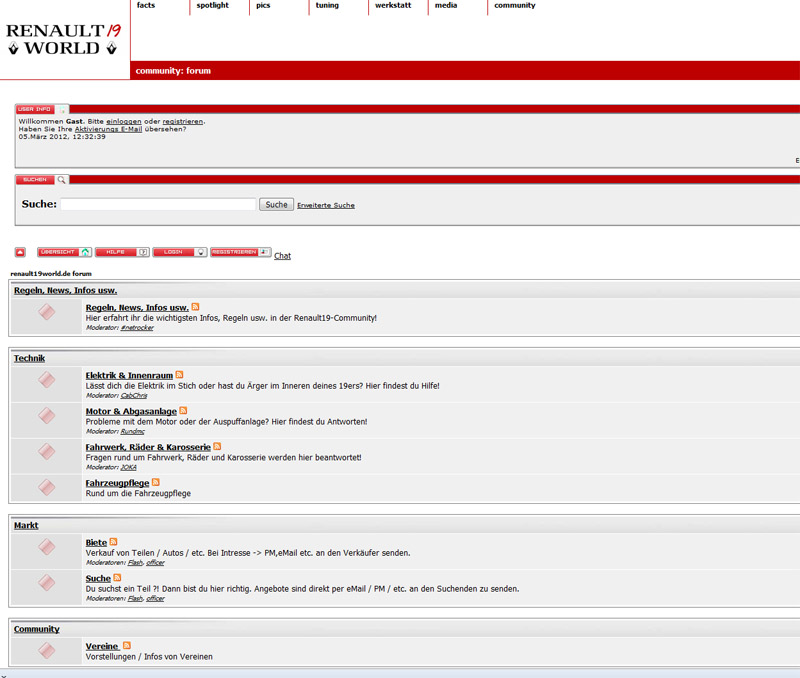800x678 pixels.
Task: Open the Vereine forum
Action: point(102,646)
